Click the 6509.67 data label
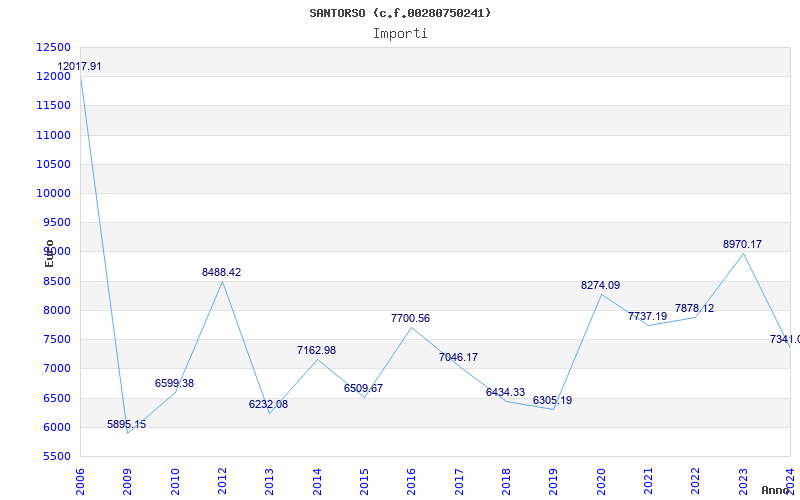 pos(363,388)
